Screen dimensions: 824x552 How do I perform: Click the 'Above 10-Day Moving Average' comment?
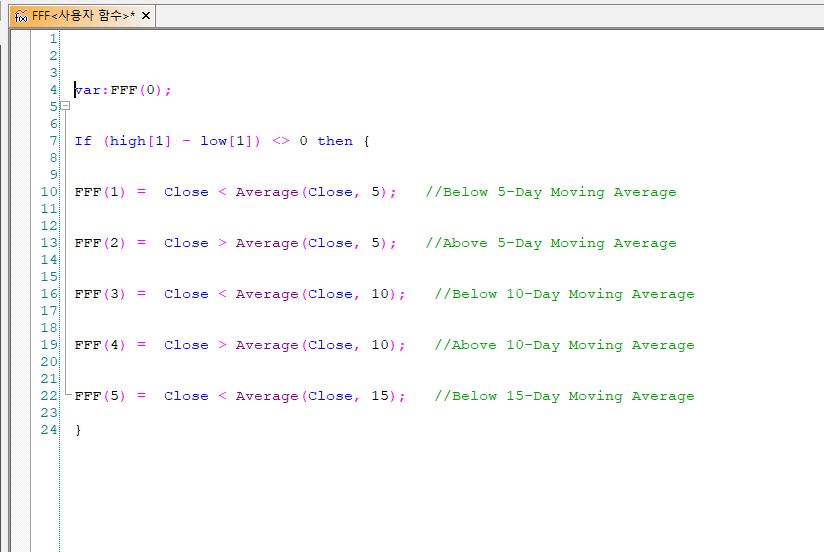point(564,345)
